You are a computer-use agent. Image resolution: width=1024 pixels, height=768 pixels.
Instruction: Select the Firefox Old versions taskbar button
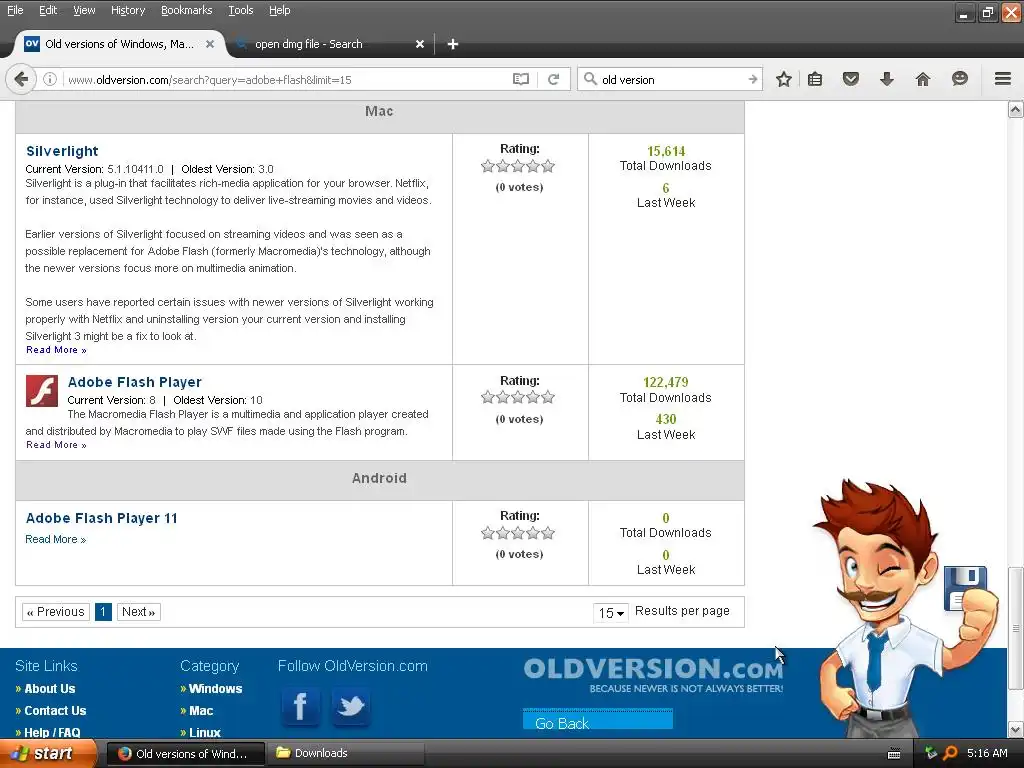click(x=185, y=754)
